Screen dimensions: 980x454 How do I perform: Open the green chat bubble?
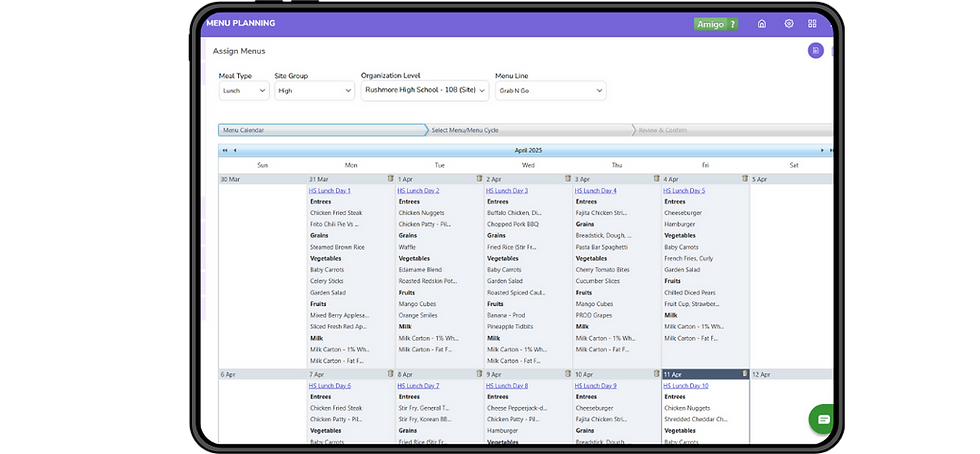coord(823,420)
